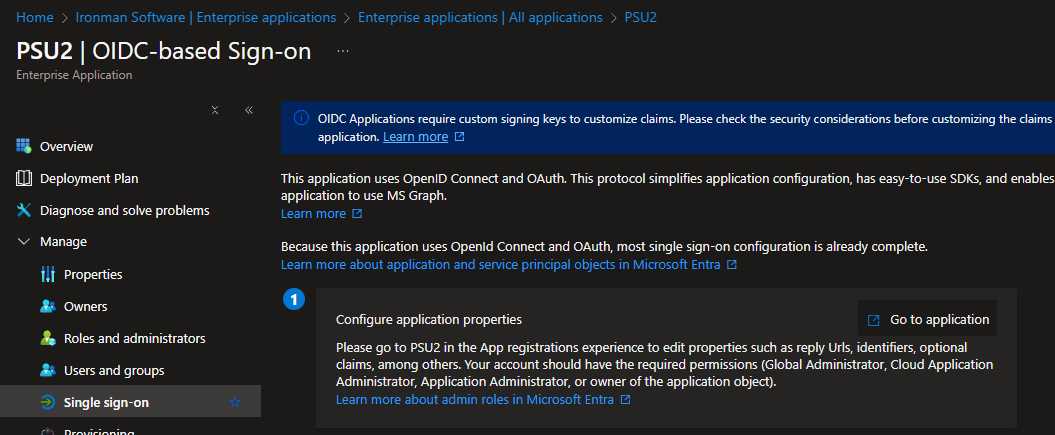The image size is (1055, 435).
Task: Select Deployment Plan menu item
Action: (x=89, y=178)
